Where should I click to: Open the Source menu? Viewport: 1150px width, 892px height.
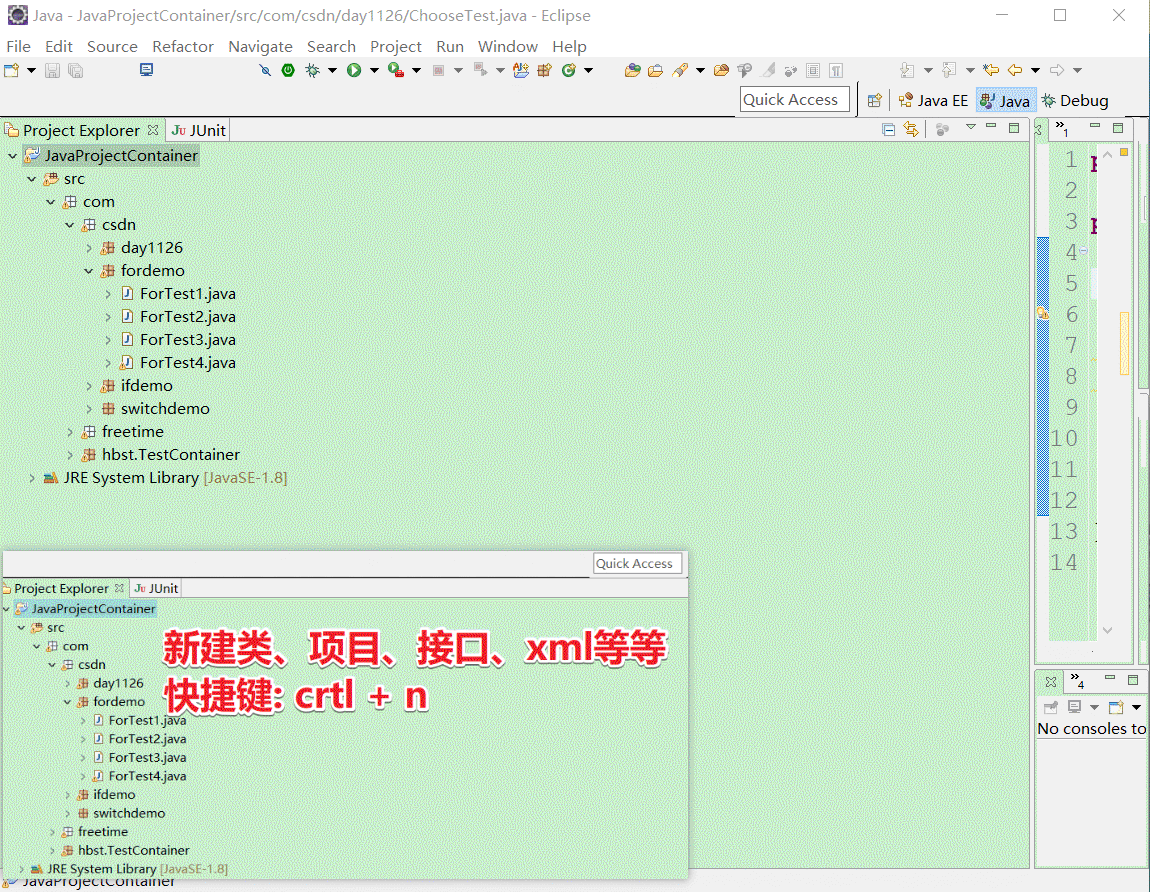coord(112,46)
